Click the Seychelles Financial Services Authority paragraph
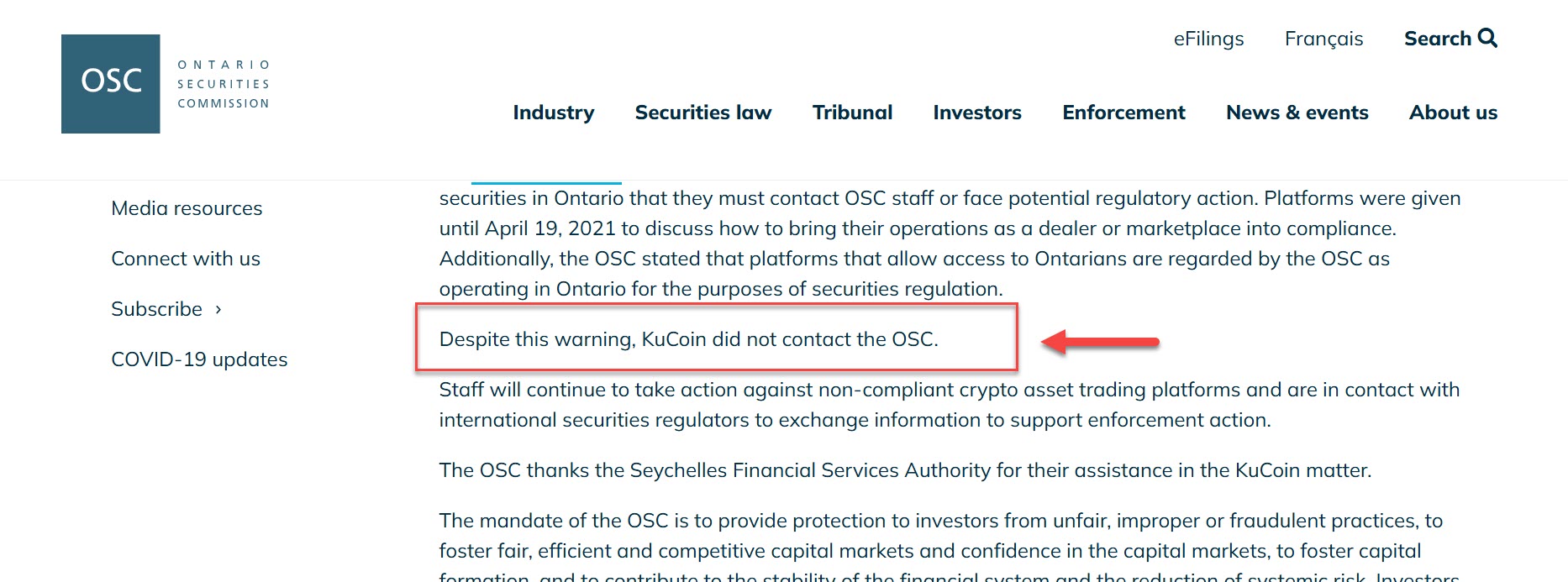Image resolution: width=1568 pixels, height=582 pixels. [x=904, y=470]
